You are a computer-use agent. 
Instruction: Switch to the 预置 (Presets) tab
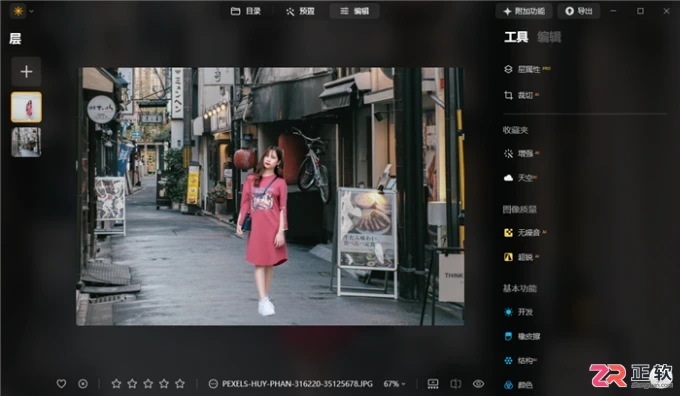(x=300, y=11)
